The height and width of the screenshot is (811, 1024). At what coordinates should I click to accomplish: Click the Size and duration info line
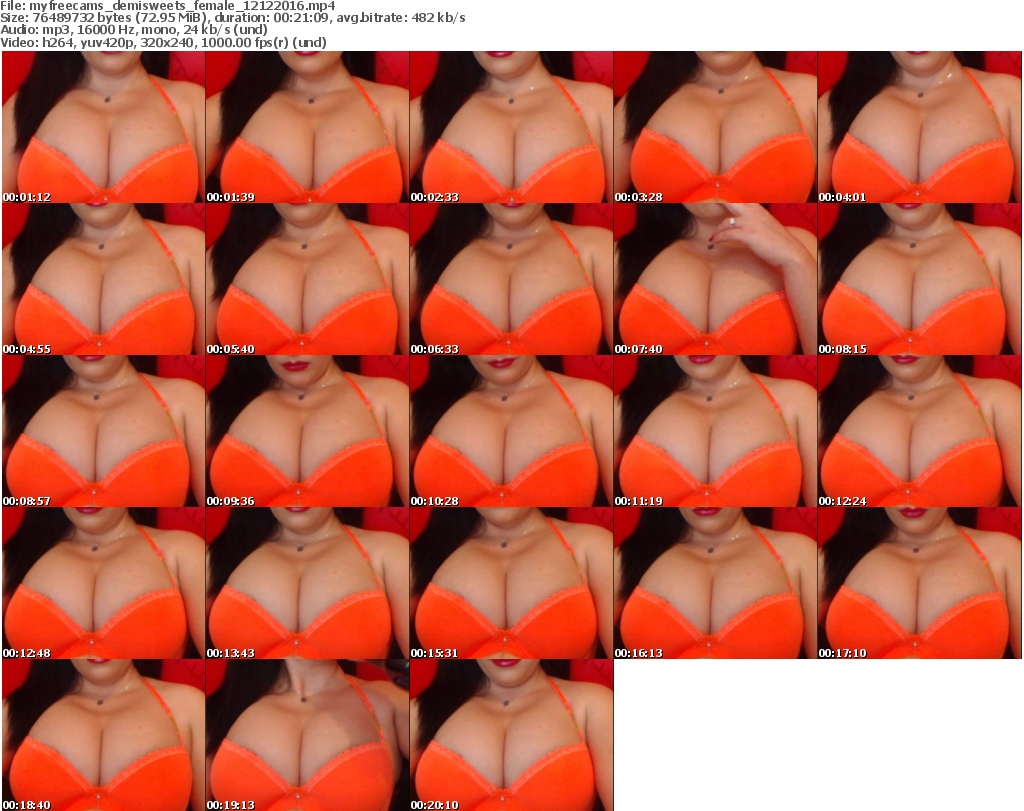(232, 18)
